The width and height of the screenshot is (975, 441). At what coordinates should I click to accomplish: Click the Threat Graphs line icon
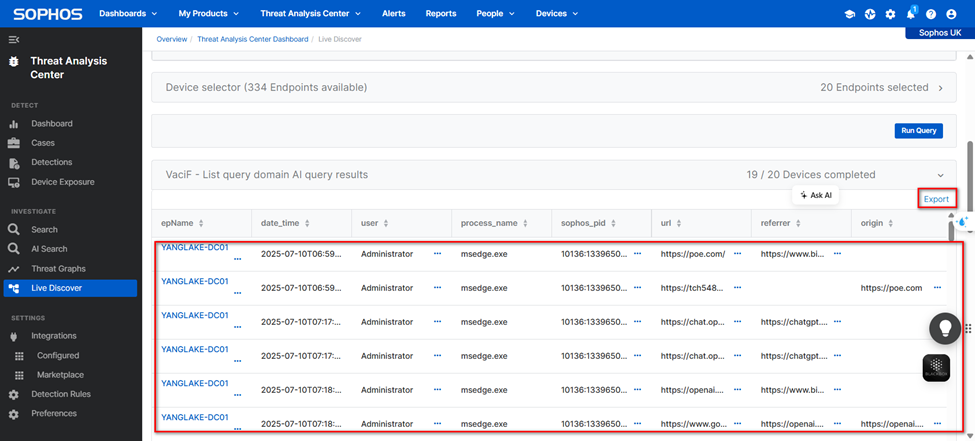tap(14, 269)
